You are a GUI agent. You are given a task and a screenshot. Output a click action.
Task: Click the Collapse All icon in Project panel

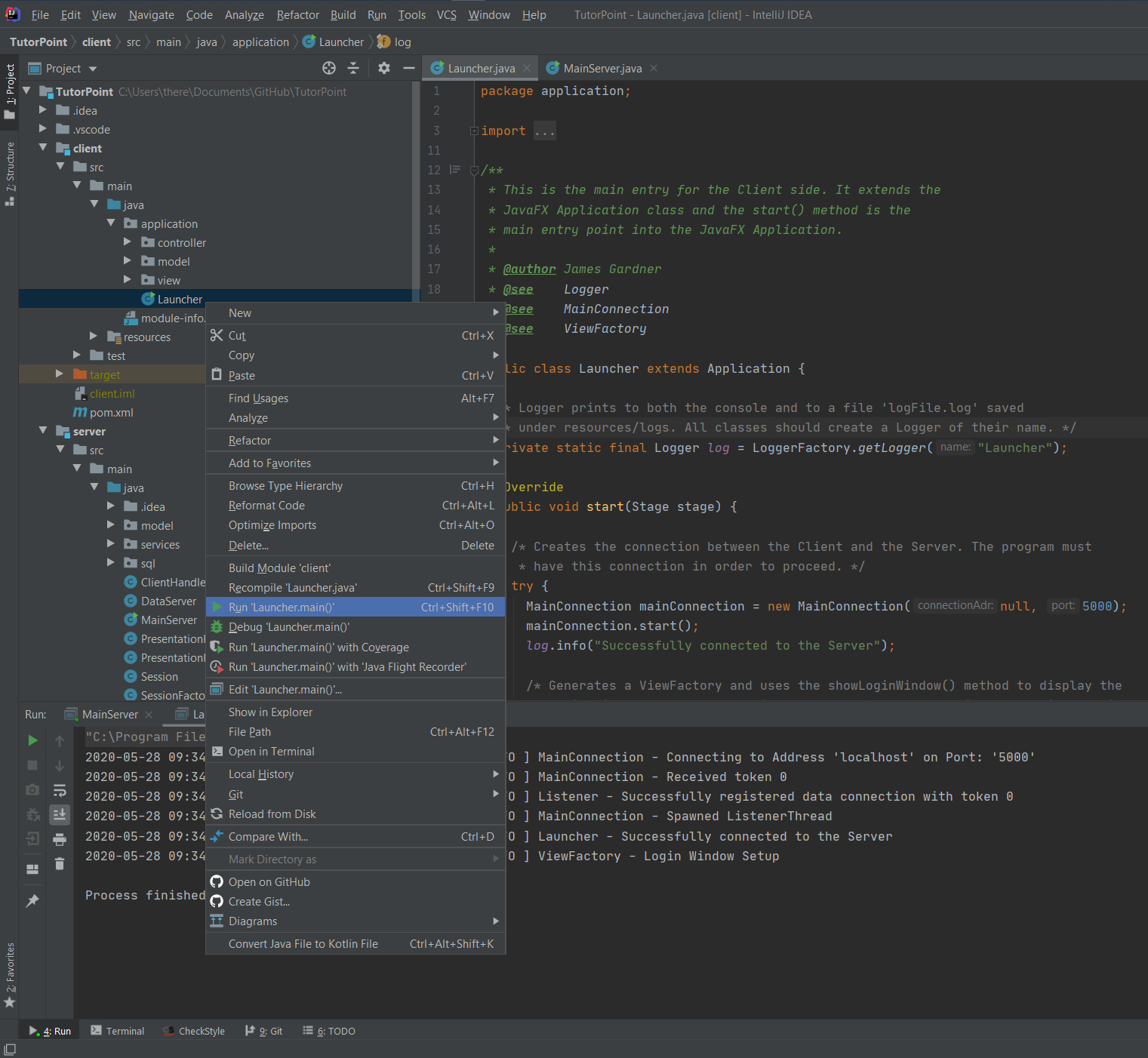(x=352, y=69)
